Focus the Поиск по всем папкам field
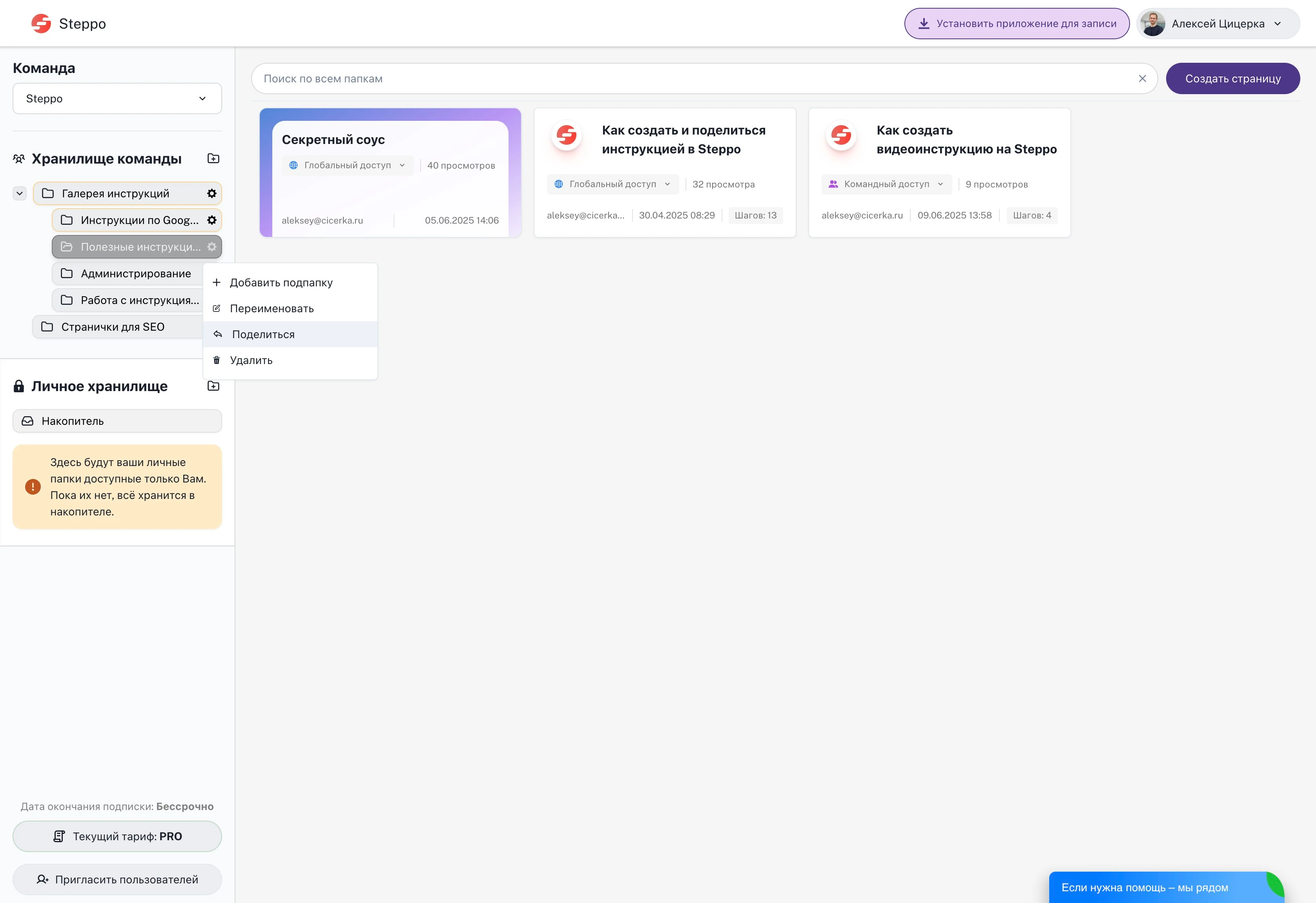This screenshot has height=903, width=1316. coord(680,79)
